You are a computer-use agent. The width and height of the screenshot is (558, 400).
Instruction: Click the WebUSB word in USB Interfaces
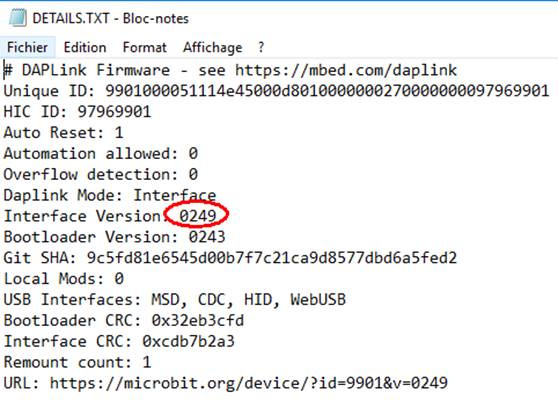pyautogui.click(x=318, y=299)
